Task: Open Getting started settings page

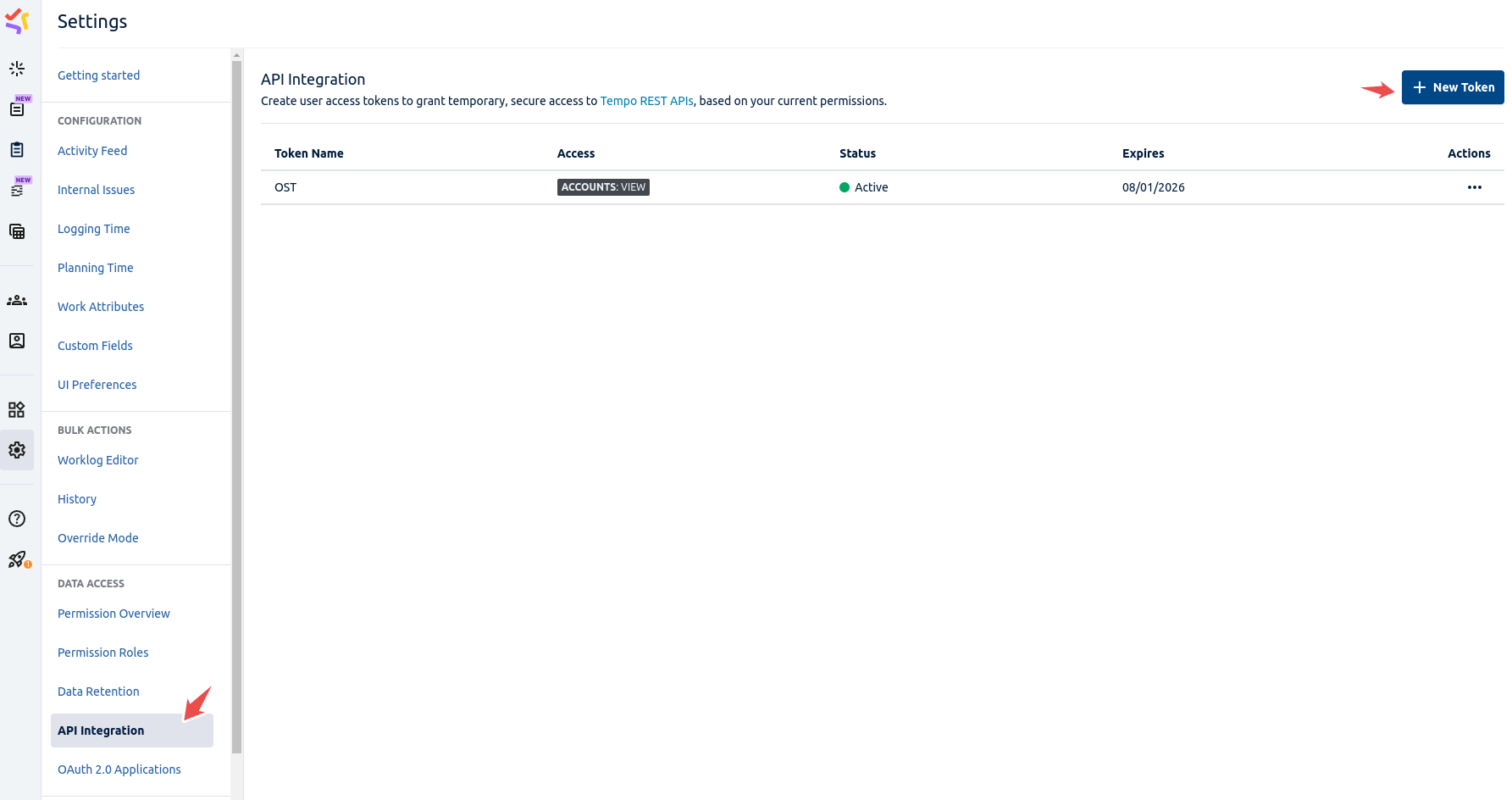Action: click(x=98, y=75)
